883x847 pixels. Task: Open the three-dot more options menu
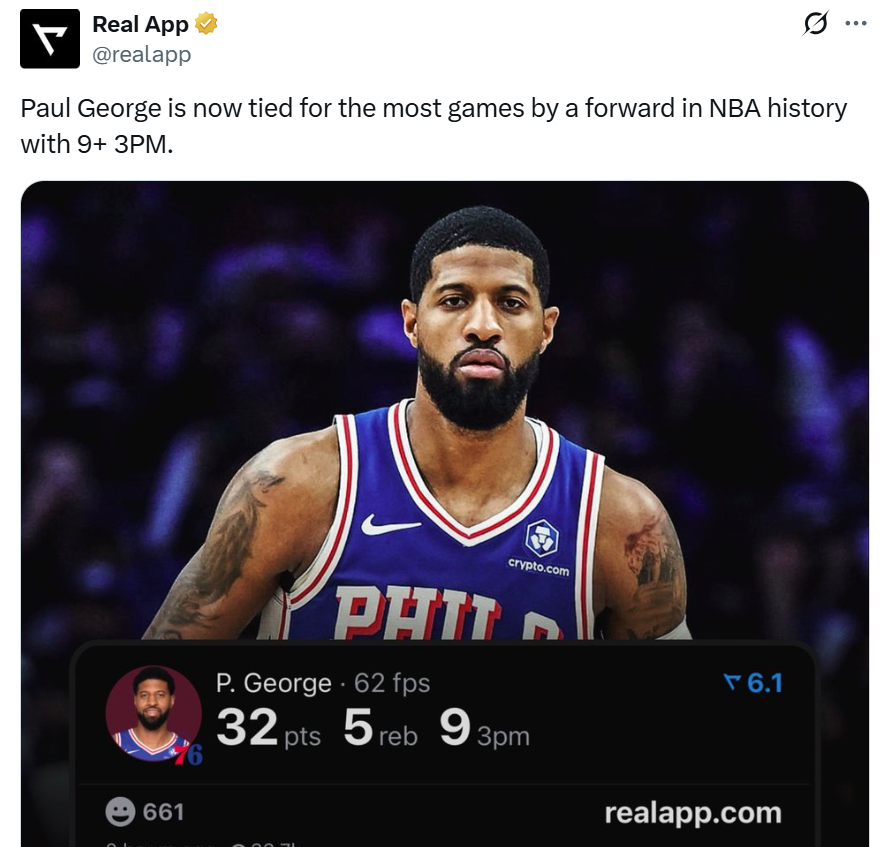coord(856,23)
